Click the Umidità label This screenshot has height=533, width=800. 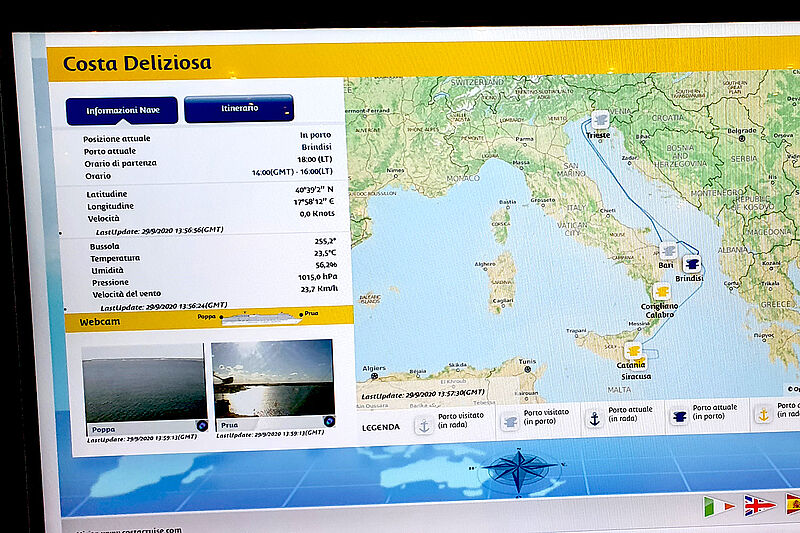click(107, 271)
